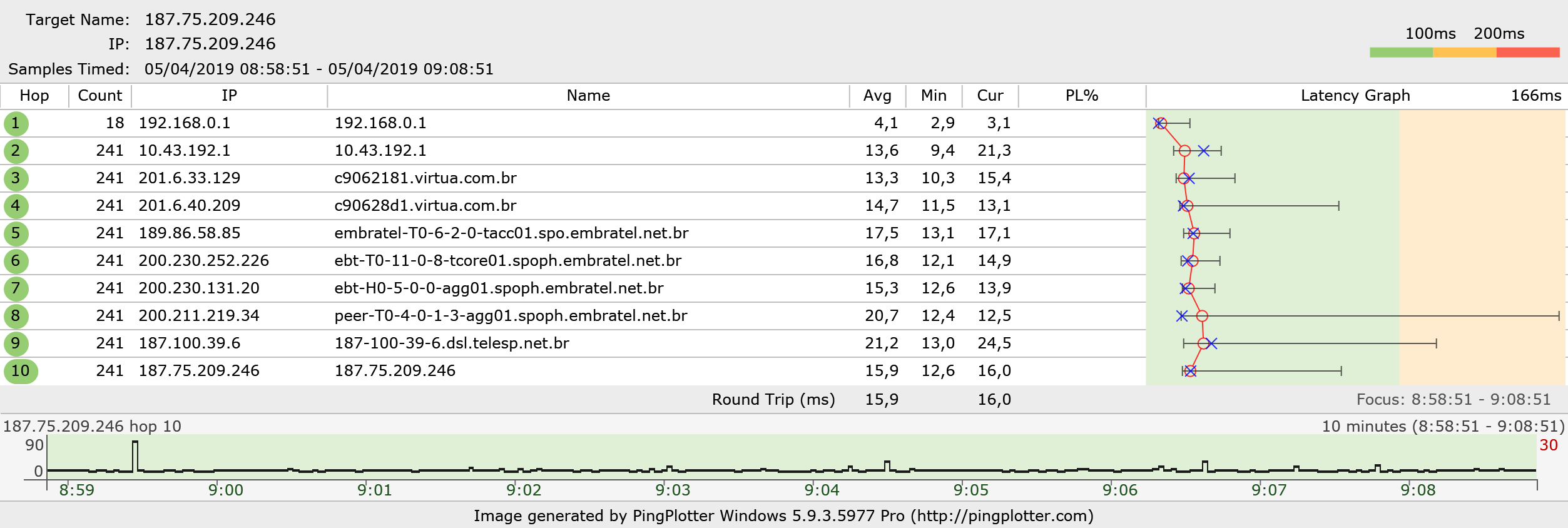Click the blue X marker on hop 8 graph
This screenshot has height=528, width=1568.
tap(1181, 316)
